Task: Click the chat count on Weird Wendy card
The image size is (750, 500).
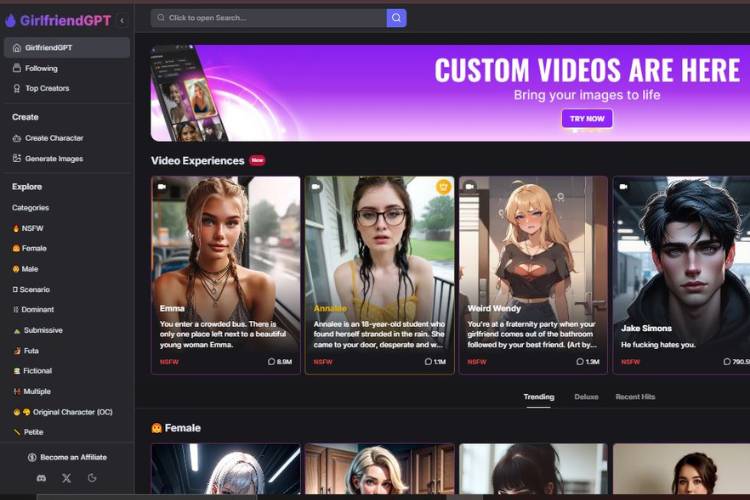Action: (x=588, y=362)
